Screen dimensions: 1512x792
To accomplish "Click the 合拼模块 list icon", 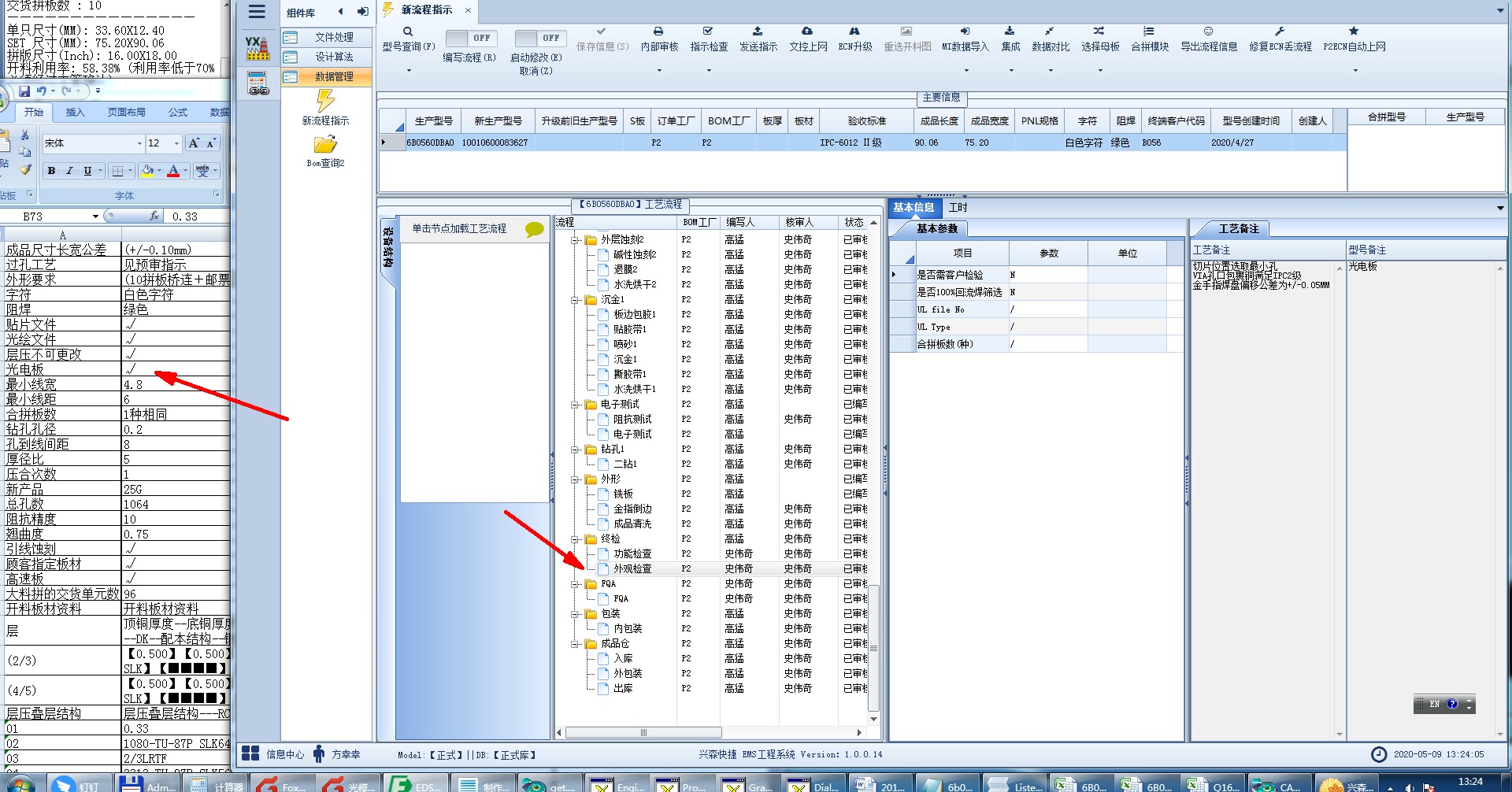I will tap(1149, 31).
